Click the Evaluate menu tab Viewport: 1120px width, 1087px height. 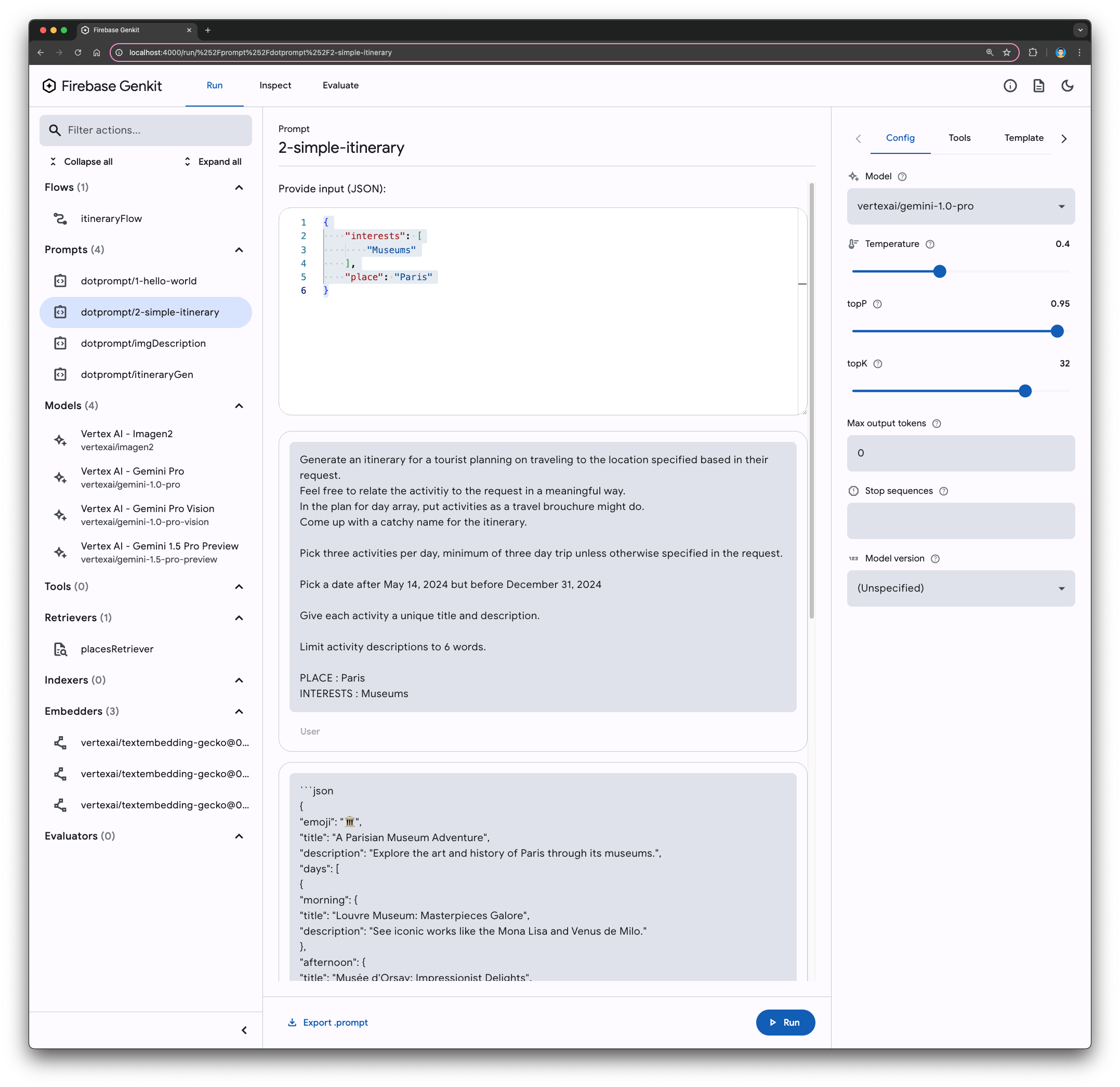340,85
